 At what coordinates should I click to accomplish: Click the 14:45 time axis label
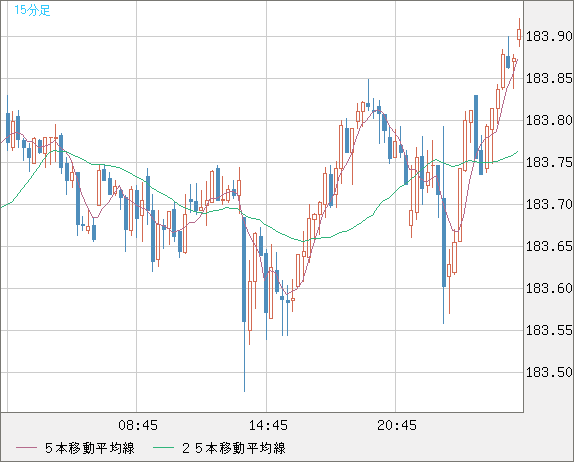pos(268,425)
